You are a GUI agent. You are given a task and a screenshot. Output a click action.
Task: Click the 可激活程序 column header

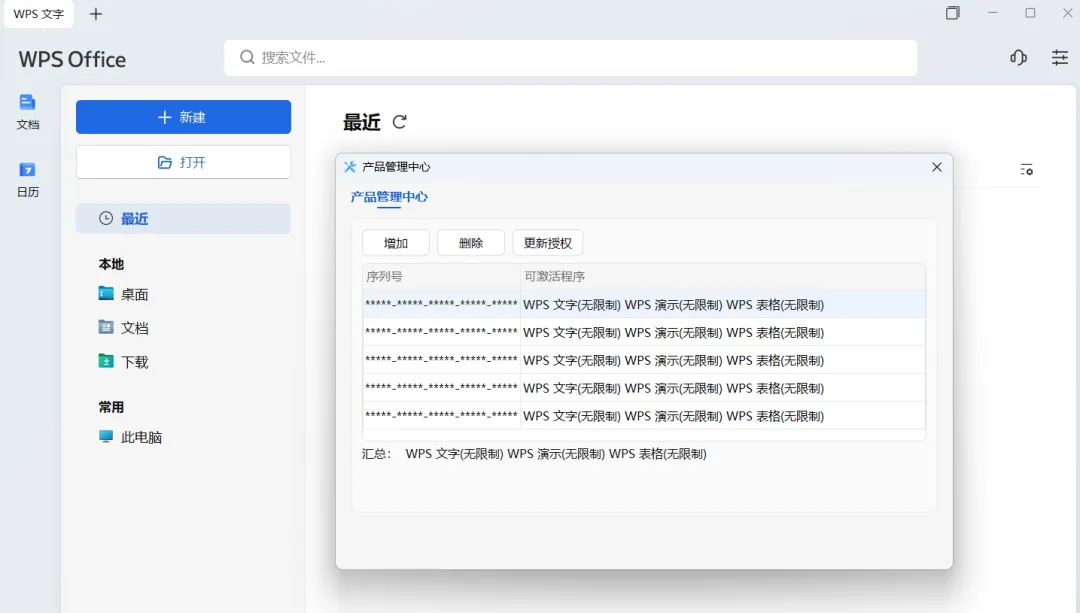pyautogui.click(x=723, y=276)
